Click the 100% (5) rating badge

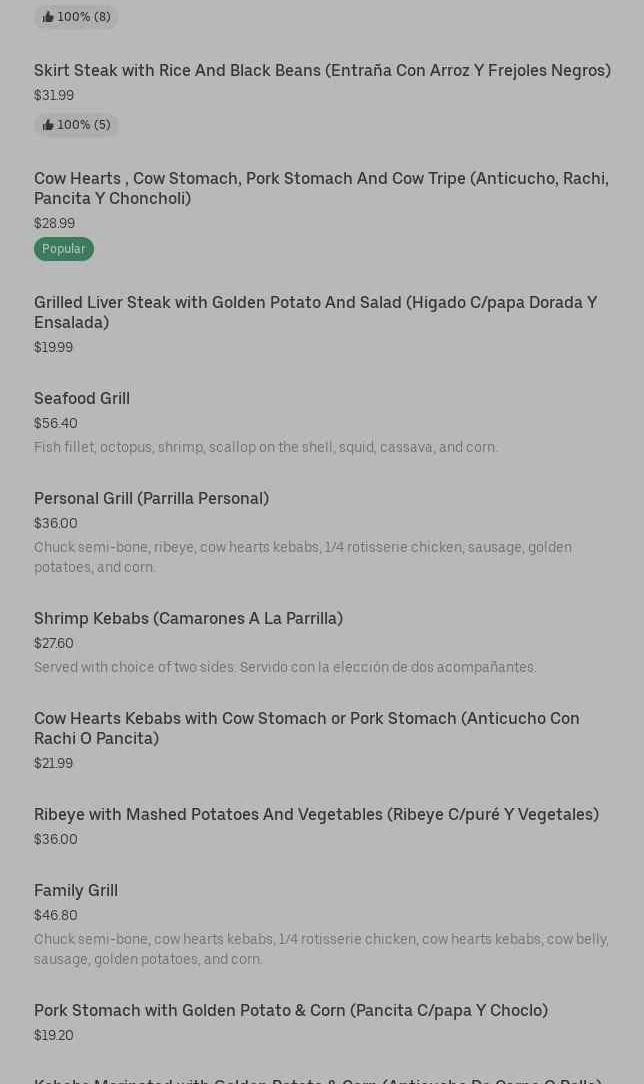tap(77, 125)
